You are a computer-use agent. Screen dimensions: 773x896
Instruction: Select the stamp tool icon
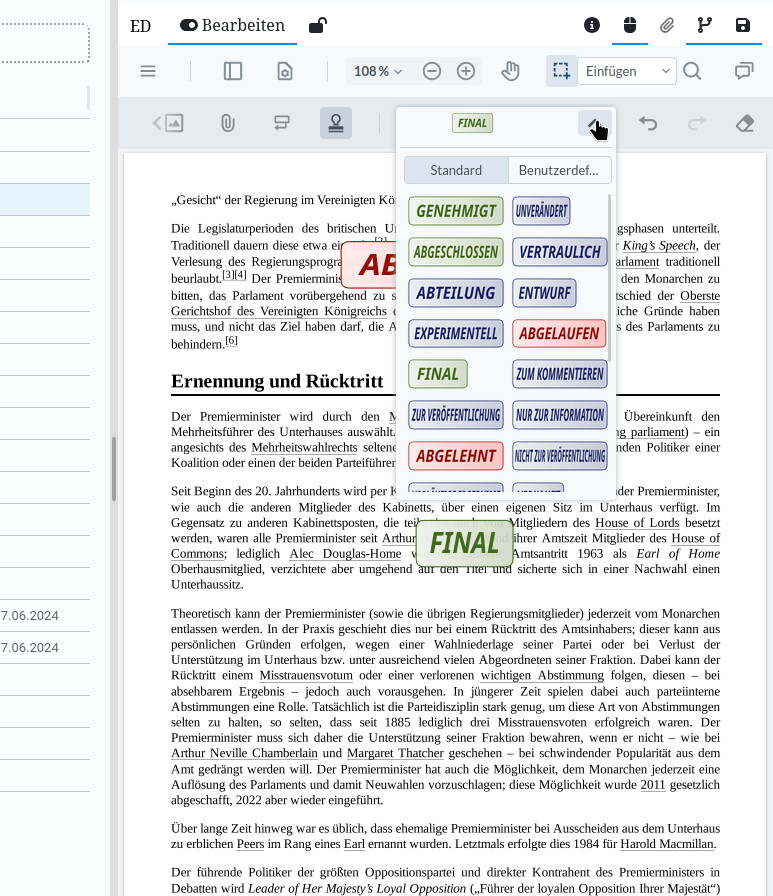coord(336,123)
